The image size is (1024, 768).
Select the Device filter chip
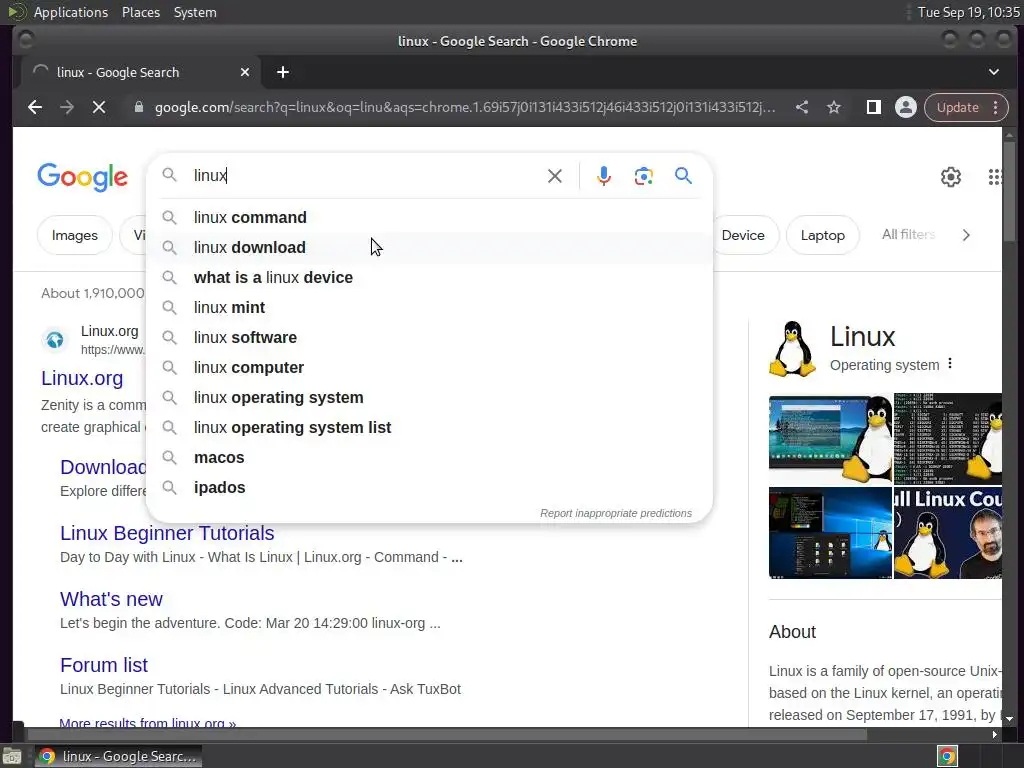coord(743,235)
